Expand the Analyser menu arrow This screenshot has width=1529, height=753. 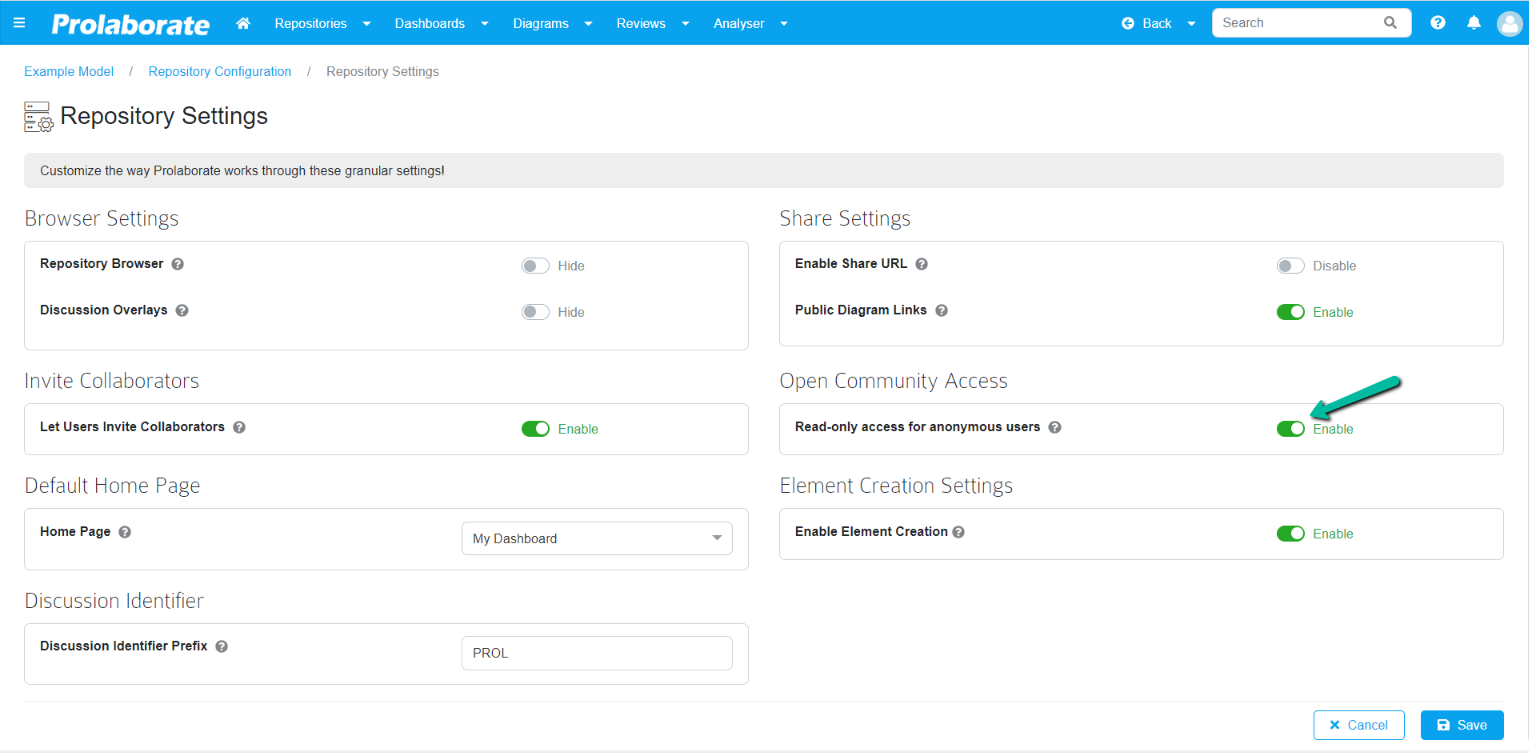pos(783,23)
